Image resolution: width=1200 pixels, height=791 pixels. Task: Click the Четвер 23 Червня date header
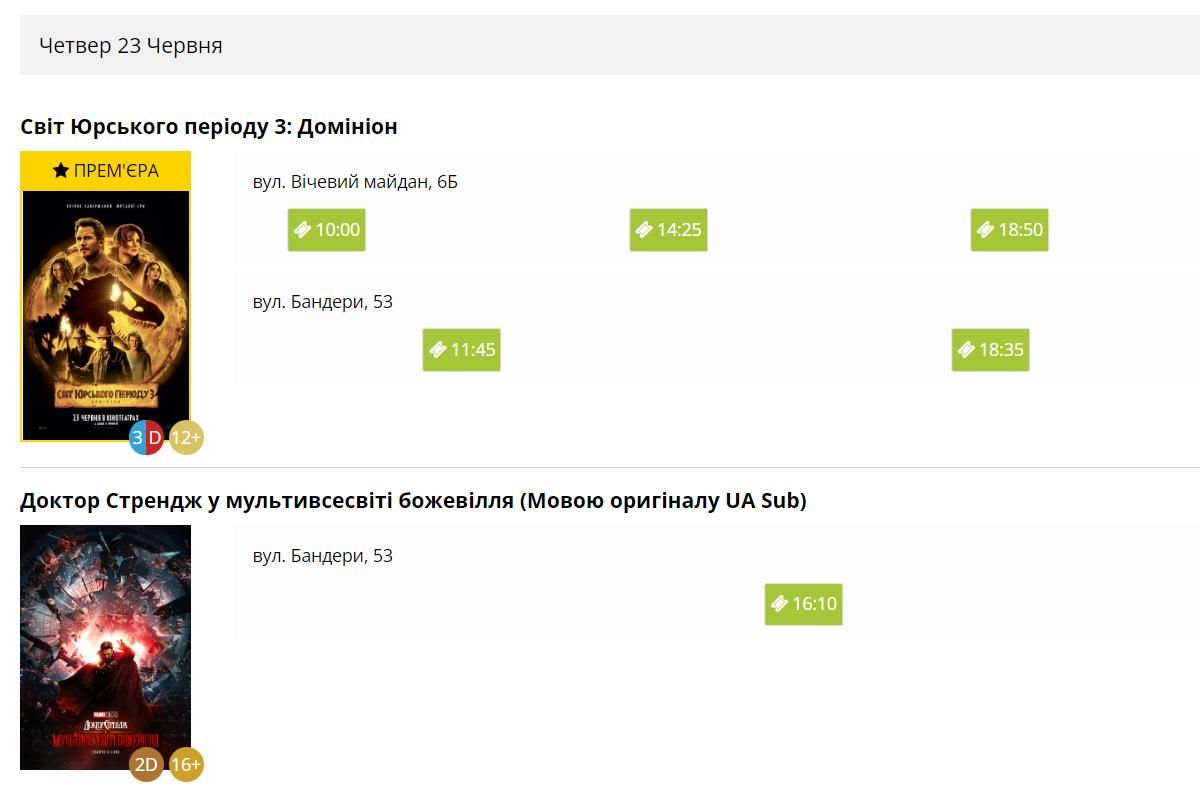tap(131, 46)
